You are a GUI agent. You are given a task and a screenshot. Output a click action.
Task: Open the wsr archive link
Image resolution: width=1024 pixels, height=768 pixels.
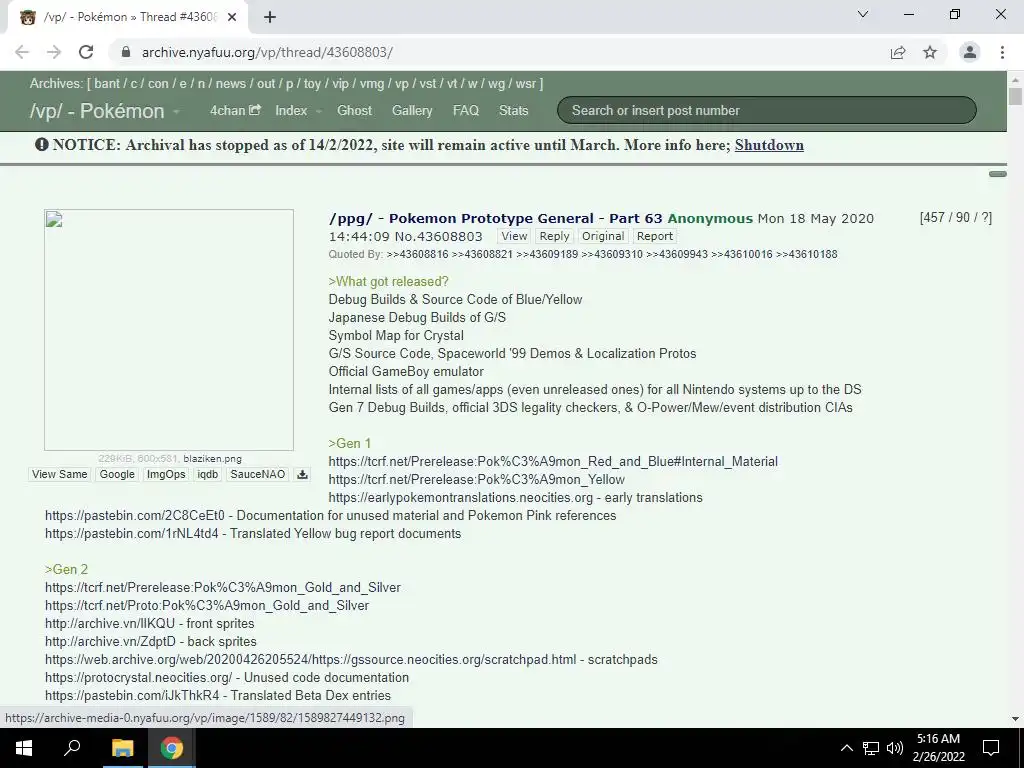pyautogui.click(x=526, y=84)
